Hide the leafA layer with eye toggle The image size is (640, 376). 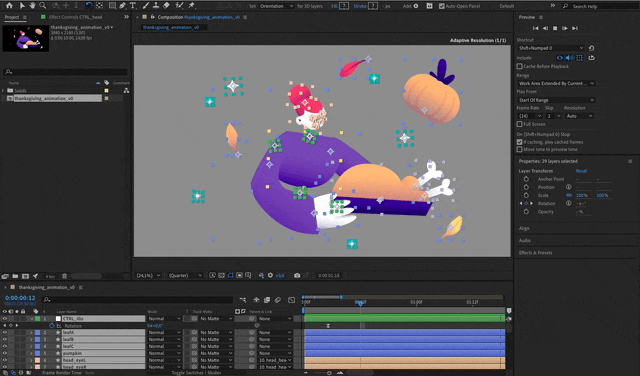tap(4, 332)
